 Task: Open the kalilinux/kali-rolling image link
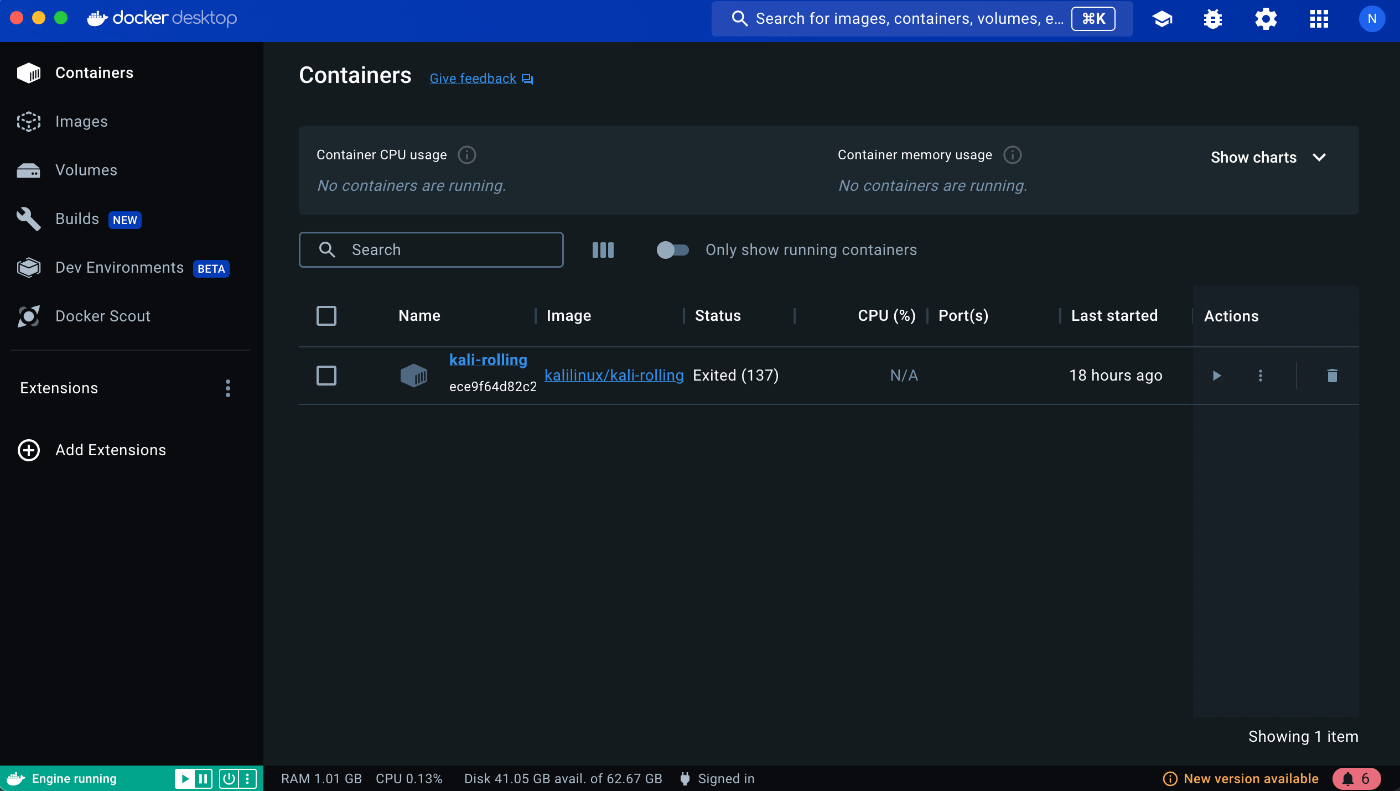coord(614,376)
